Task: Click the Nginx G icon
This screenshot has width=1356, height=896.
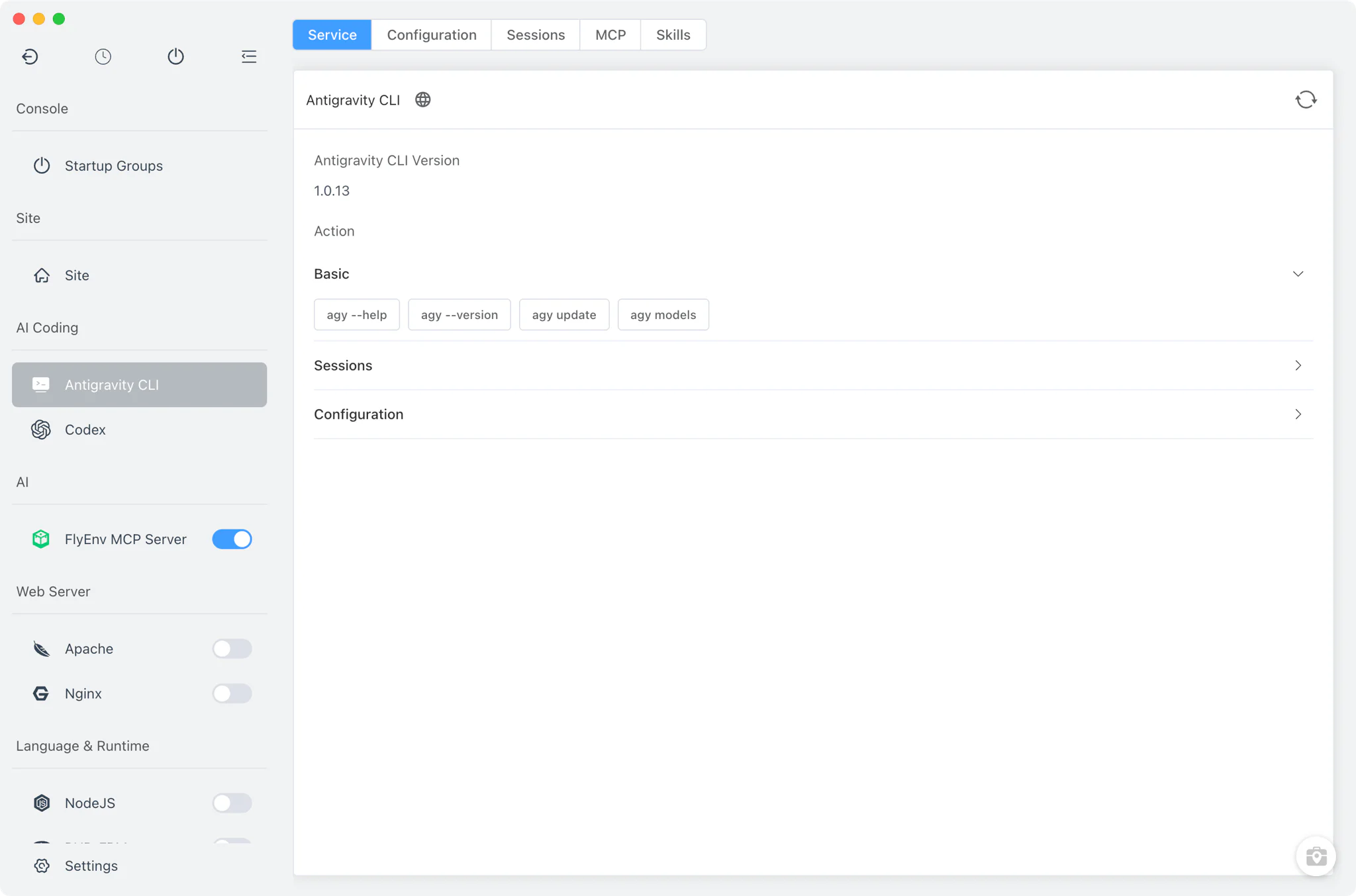Action: (41, 694)
